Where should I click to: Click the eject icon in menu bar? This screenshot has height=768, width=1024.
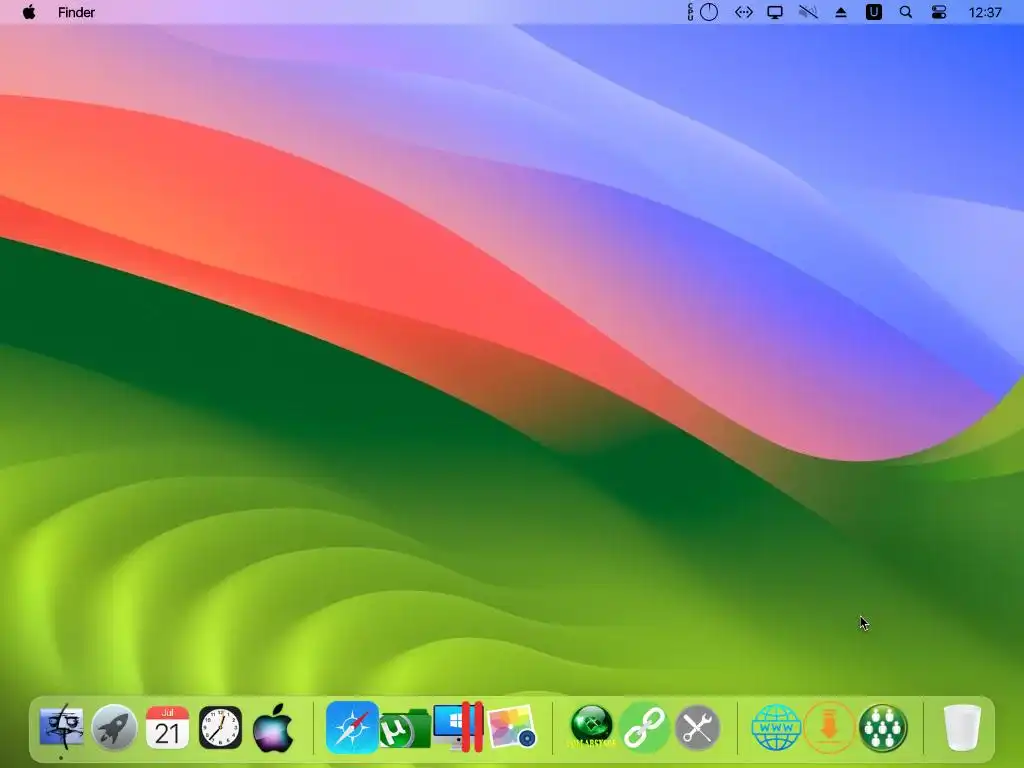[x=841, y=12]
